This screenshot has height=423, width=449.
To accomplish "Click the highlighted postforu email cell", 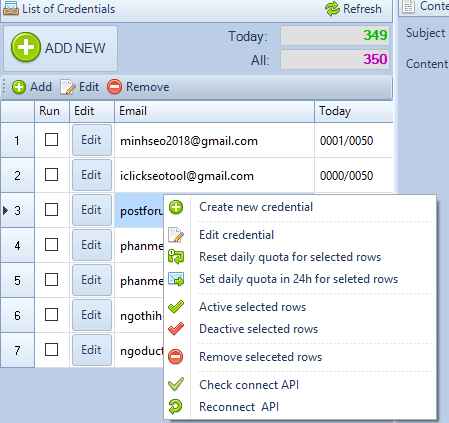I will [x=139, y=210].
